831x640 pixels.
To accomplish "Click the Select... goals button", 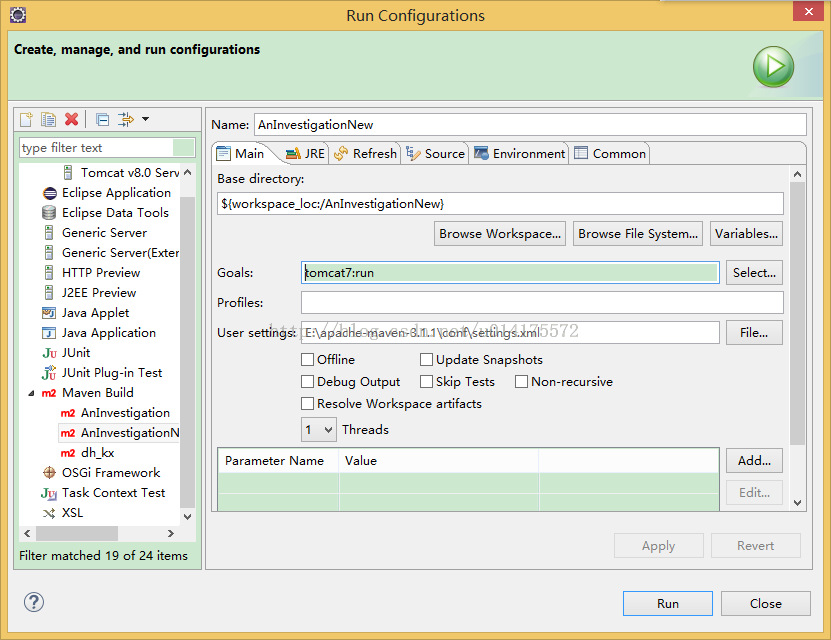I will click(x=754, y=273).
